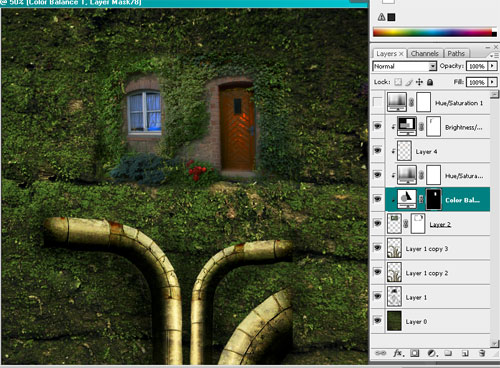Screen dimensions: 500x368
Task: Click mask link chain on clipped Hue/Satura... layer
Action: pos(421,175)
